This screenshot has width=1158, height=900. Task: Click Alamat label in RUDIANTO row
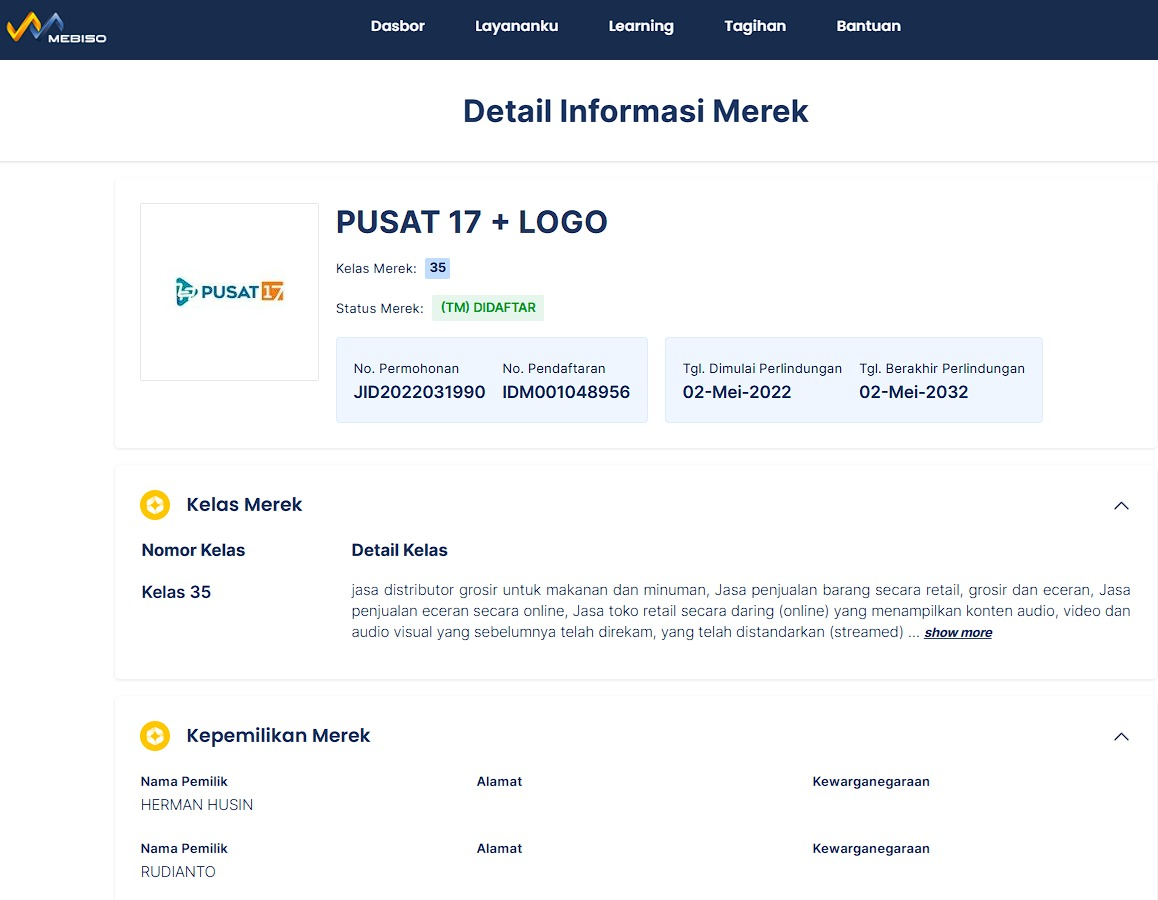(499, 848)
